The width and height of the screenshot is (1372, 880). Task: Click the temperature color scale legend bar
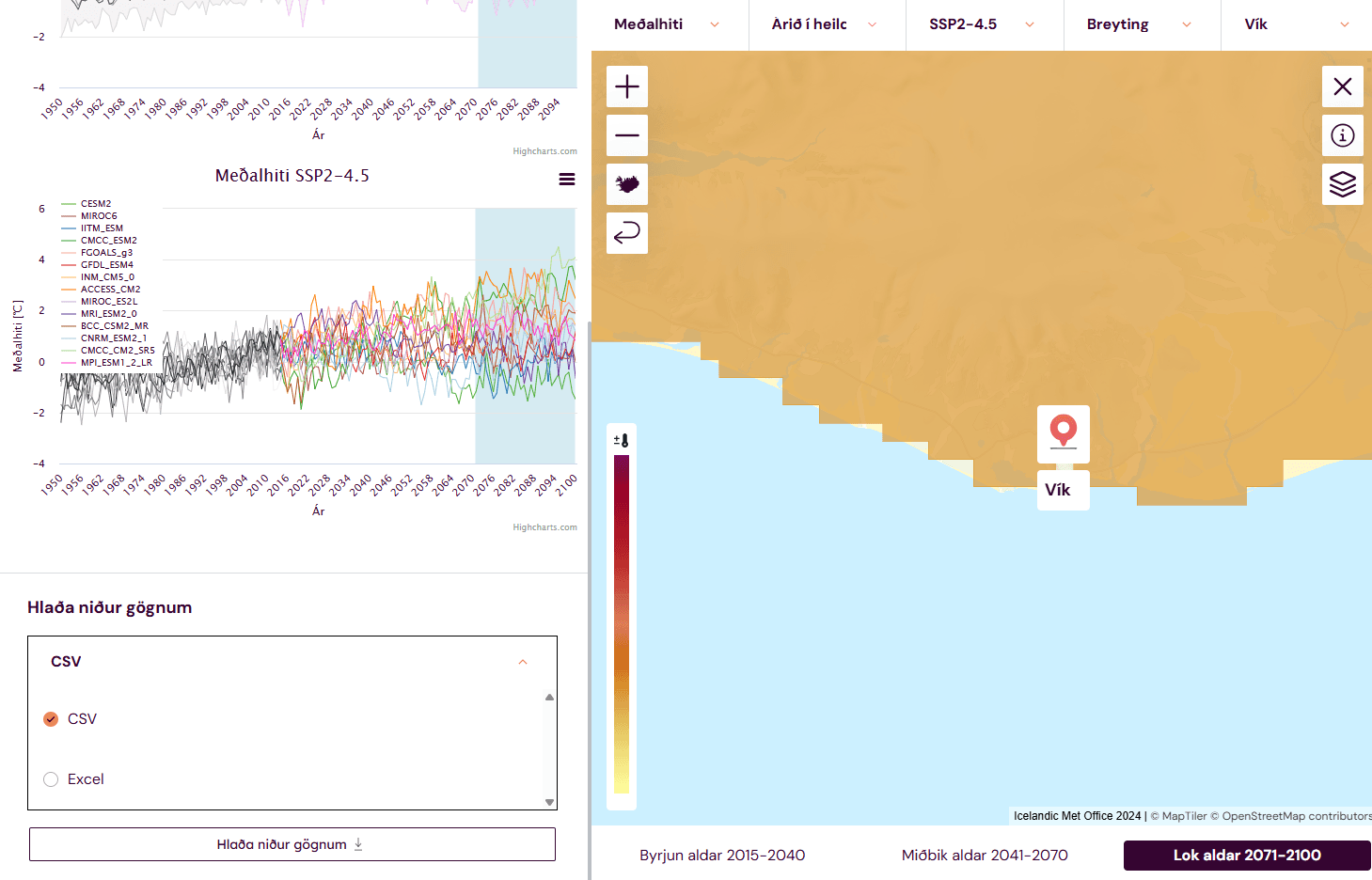click(x=622, y=623)
